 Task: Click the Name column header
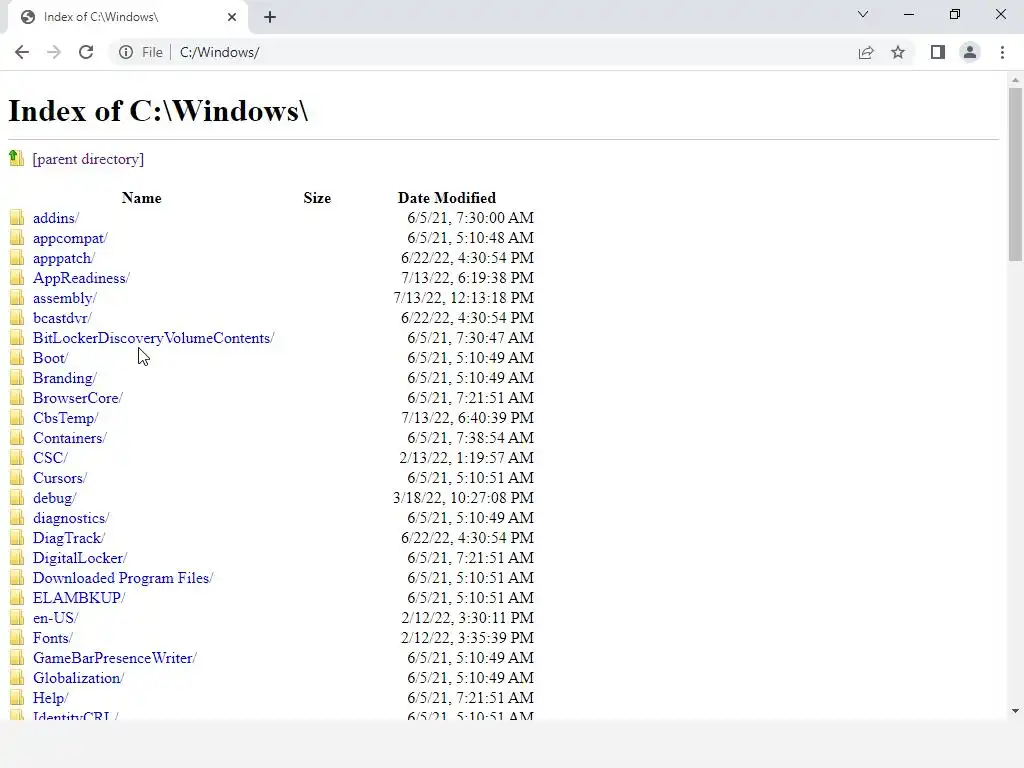point(141,198)
